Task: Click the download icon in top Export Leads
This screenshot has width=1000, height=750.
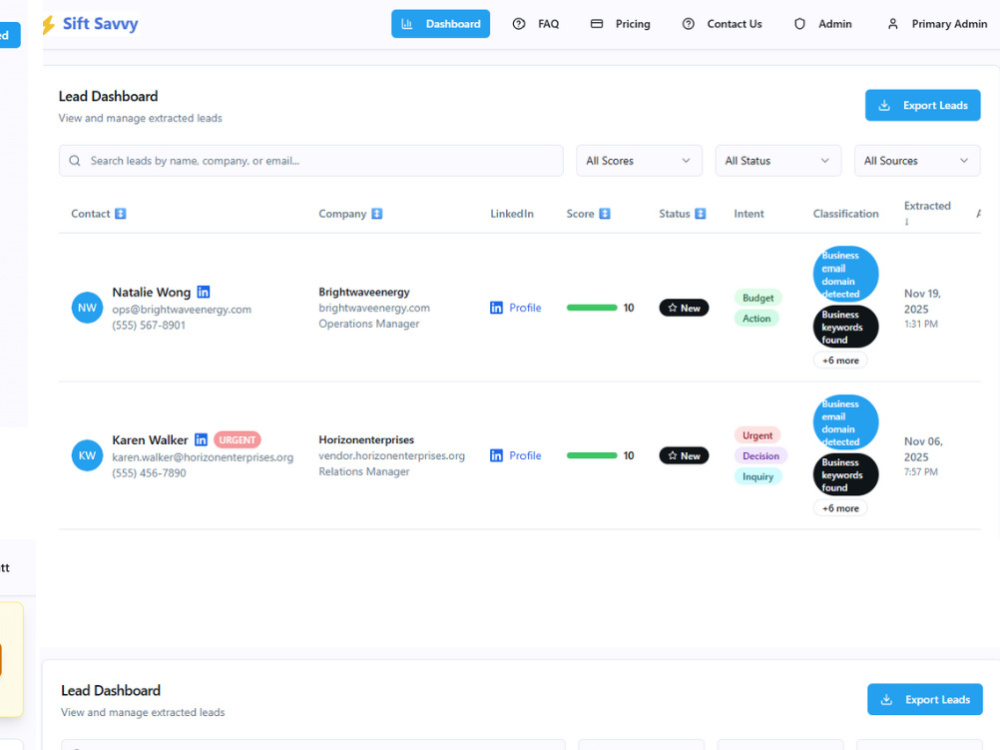Action: click(x=884, y=105)
